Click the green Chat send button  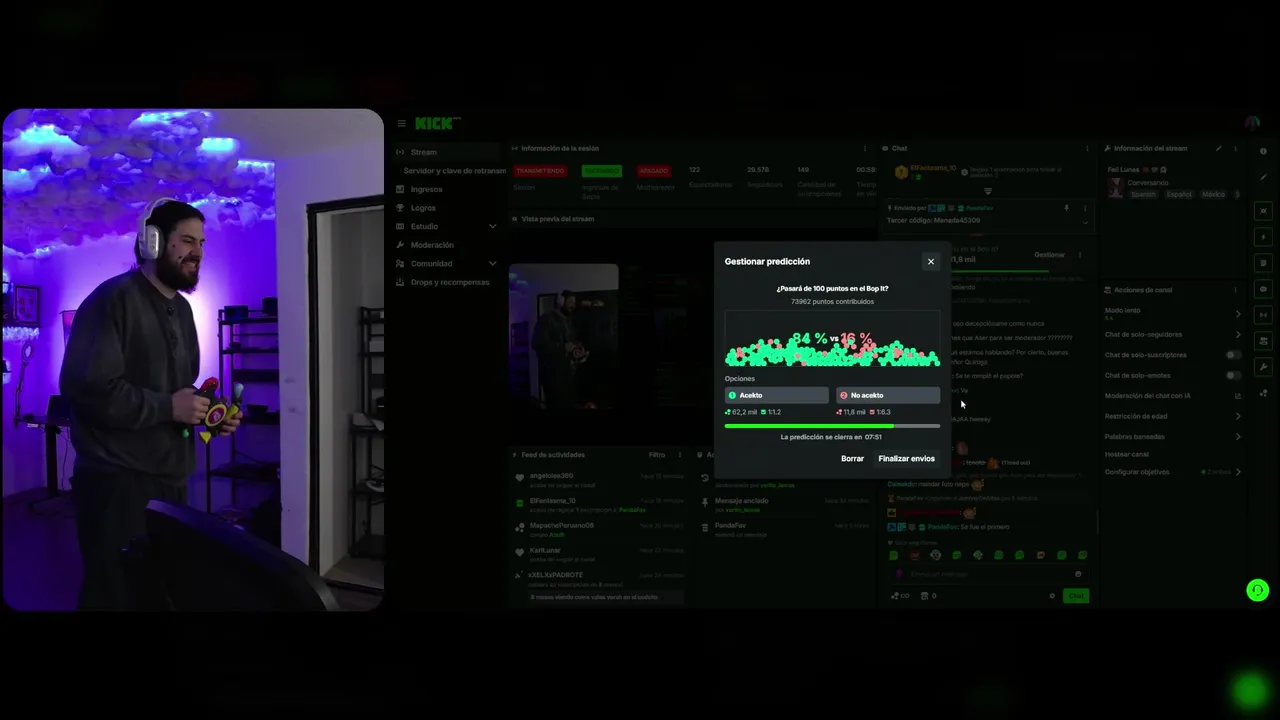tap(1076, 596)
